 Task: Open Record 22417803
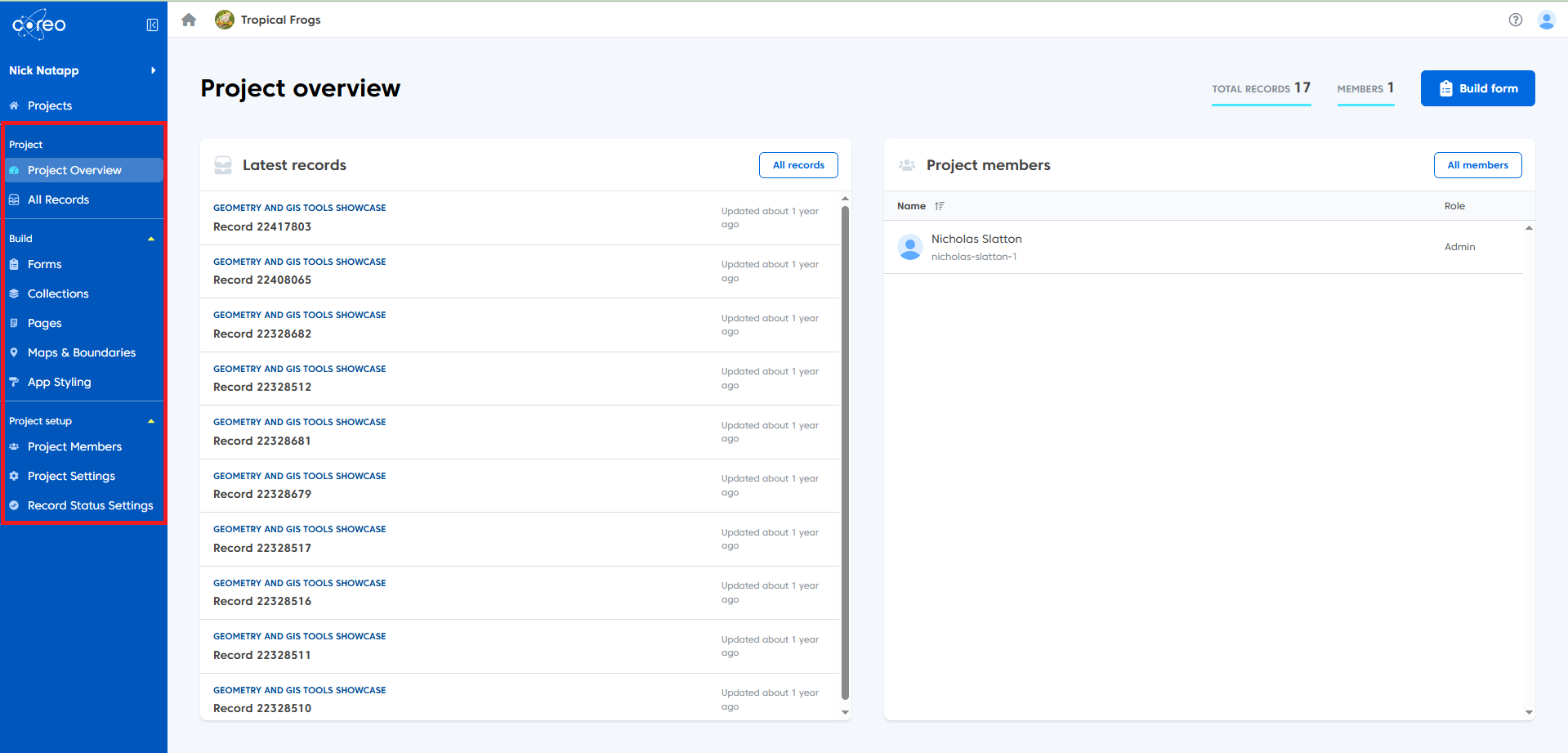261,226
